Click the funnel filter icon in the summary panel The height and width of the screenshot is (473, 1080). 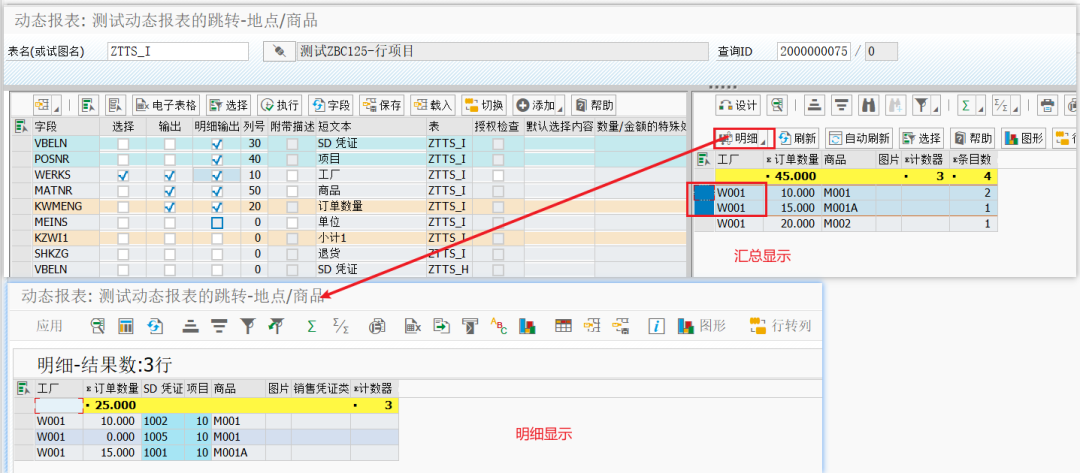(x=920, y=105)
